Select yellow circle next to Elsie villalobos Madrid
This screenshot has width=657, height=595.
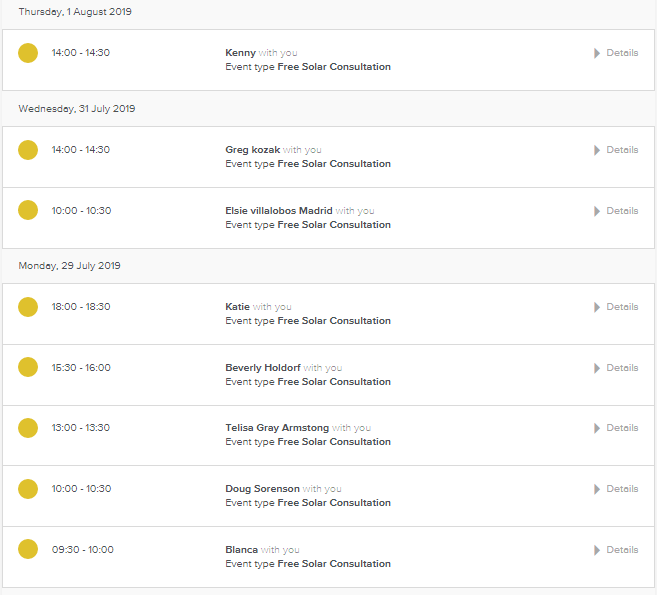[x=28, y=211]
